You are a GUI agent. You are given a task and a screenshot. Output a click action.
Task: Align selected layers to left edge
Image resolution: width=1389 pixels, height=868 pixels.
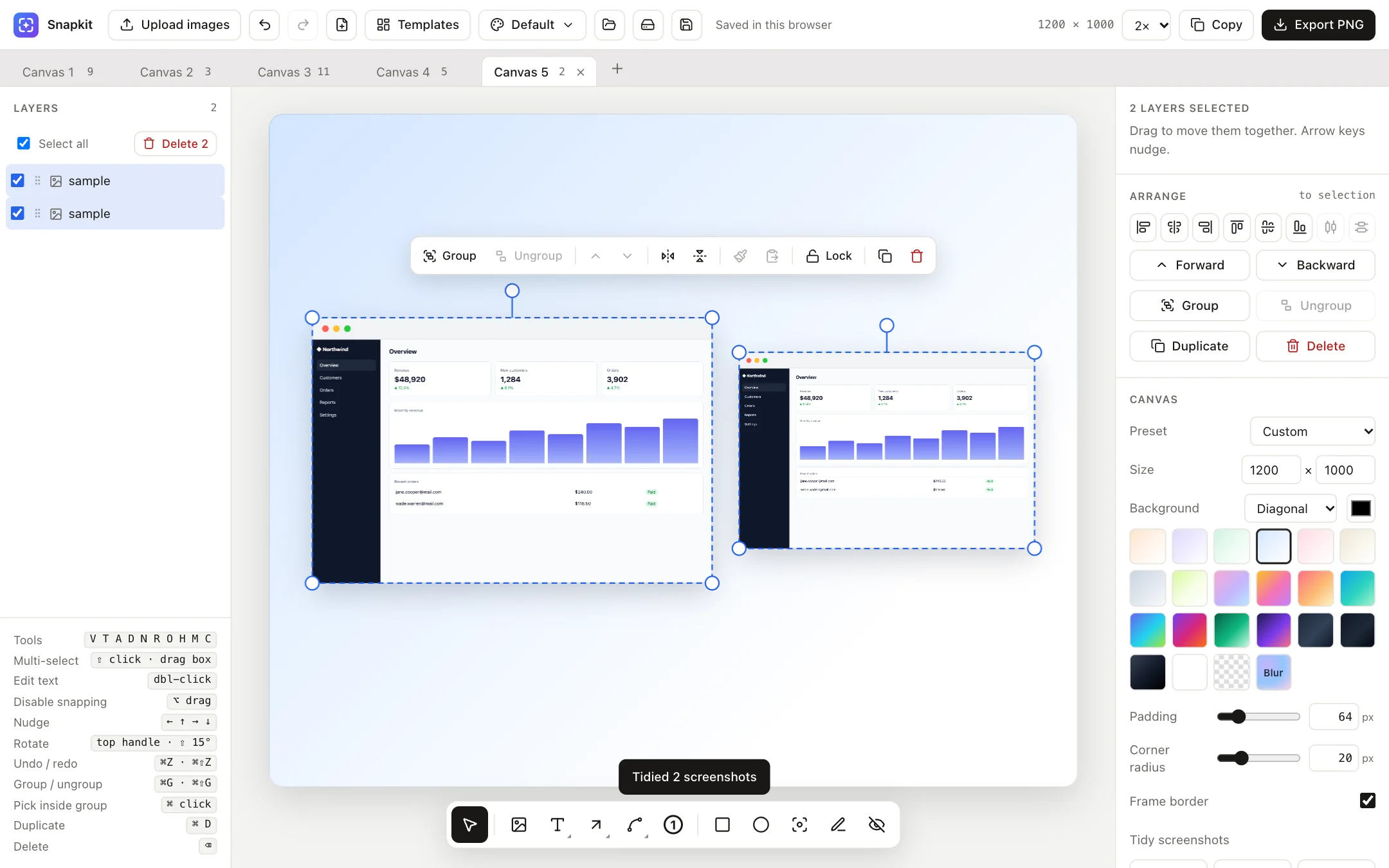[x=1143, y=227]
